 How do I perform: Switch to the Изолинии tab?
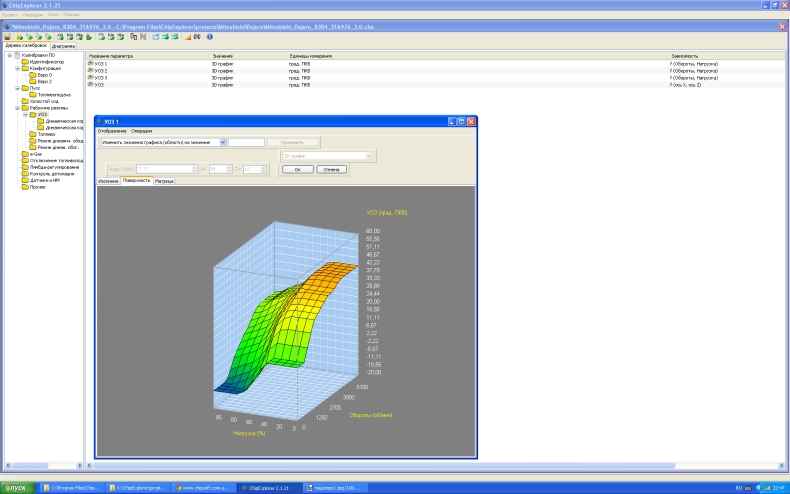(108, 181)
